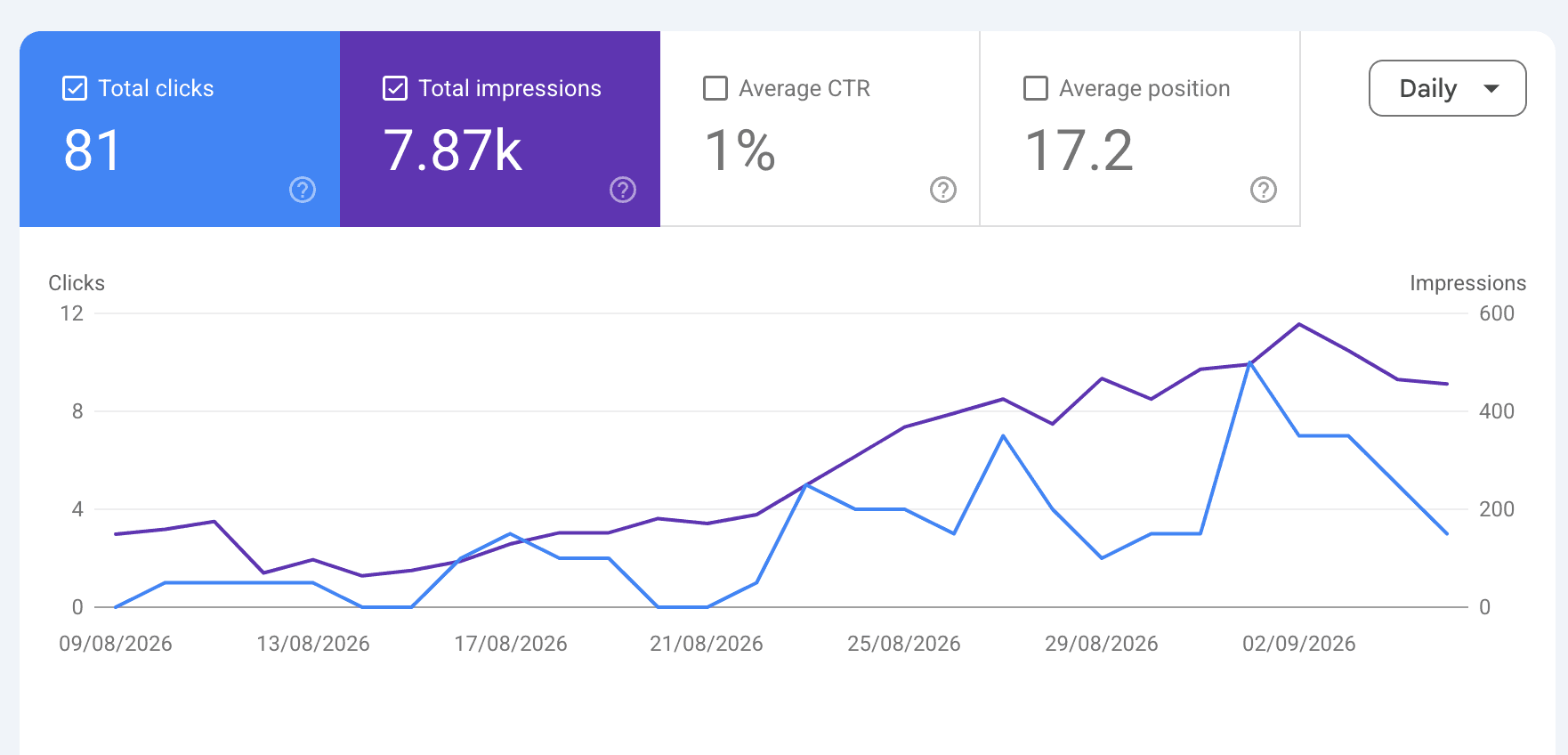Enable the Average position checkbox
Viewport: 1568px width, 755px height.
pyautogui.click(x=1036, y=88)
